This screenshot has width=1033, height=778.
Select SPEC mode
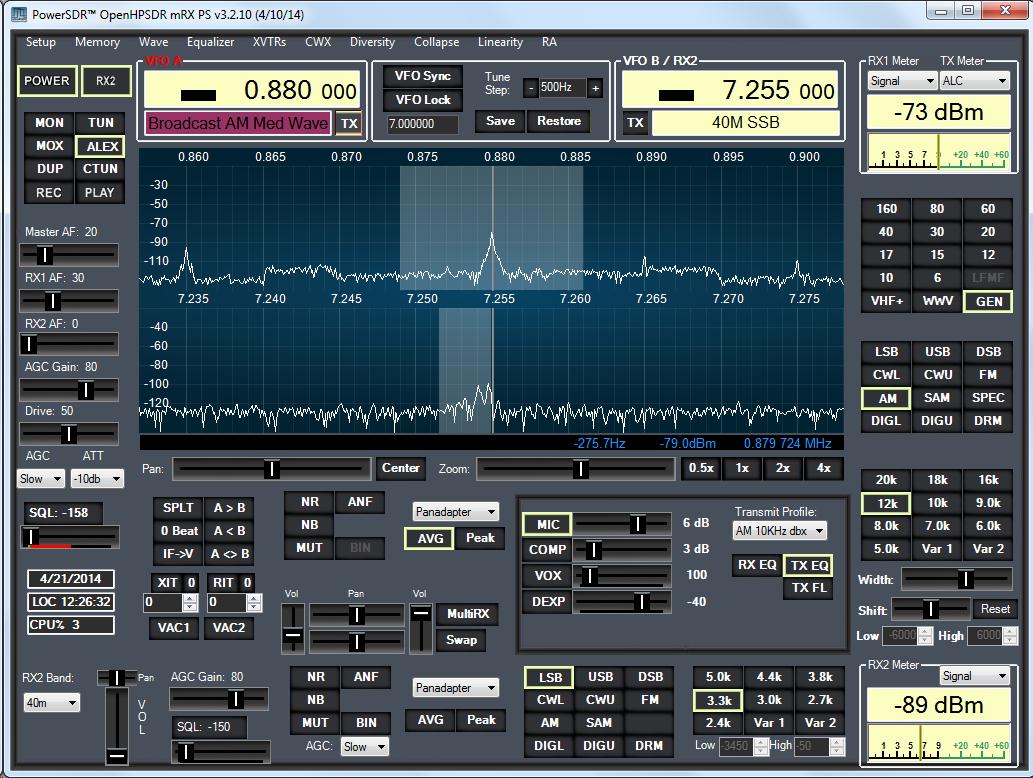988,397
